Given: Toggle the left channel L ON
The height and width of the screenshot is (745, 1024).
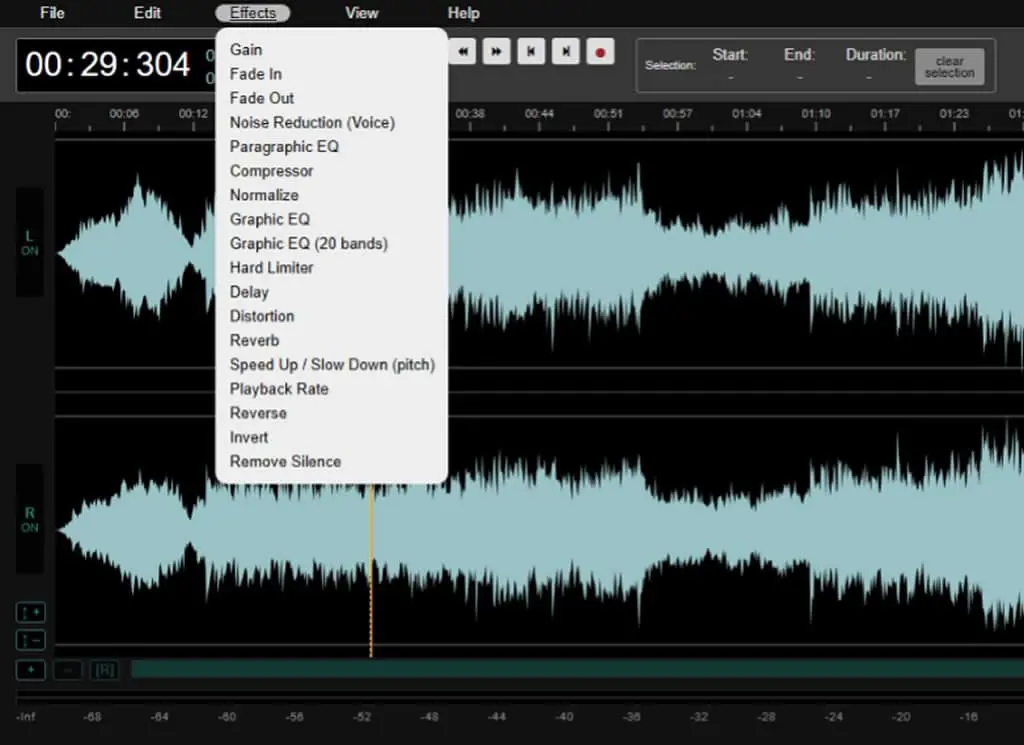Looking at the screenshot, I should [29, 242].
